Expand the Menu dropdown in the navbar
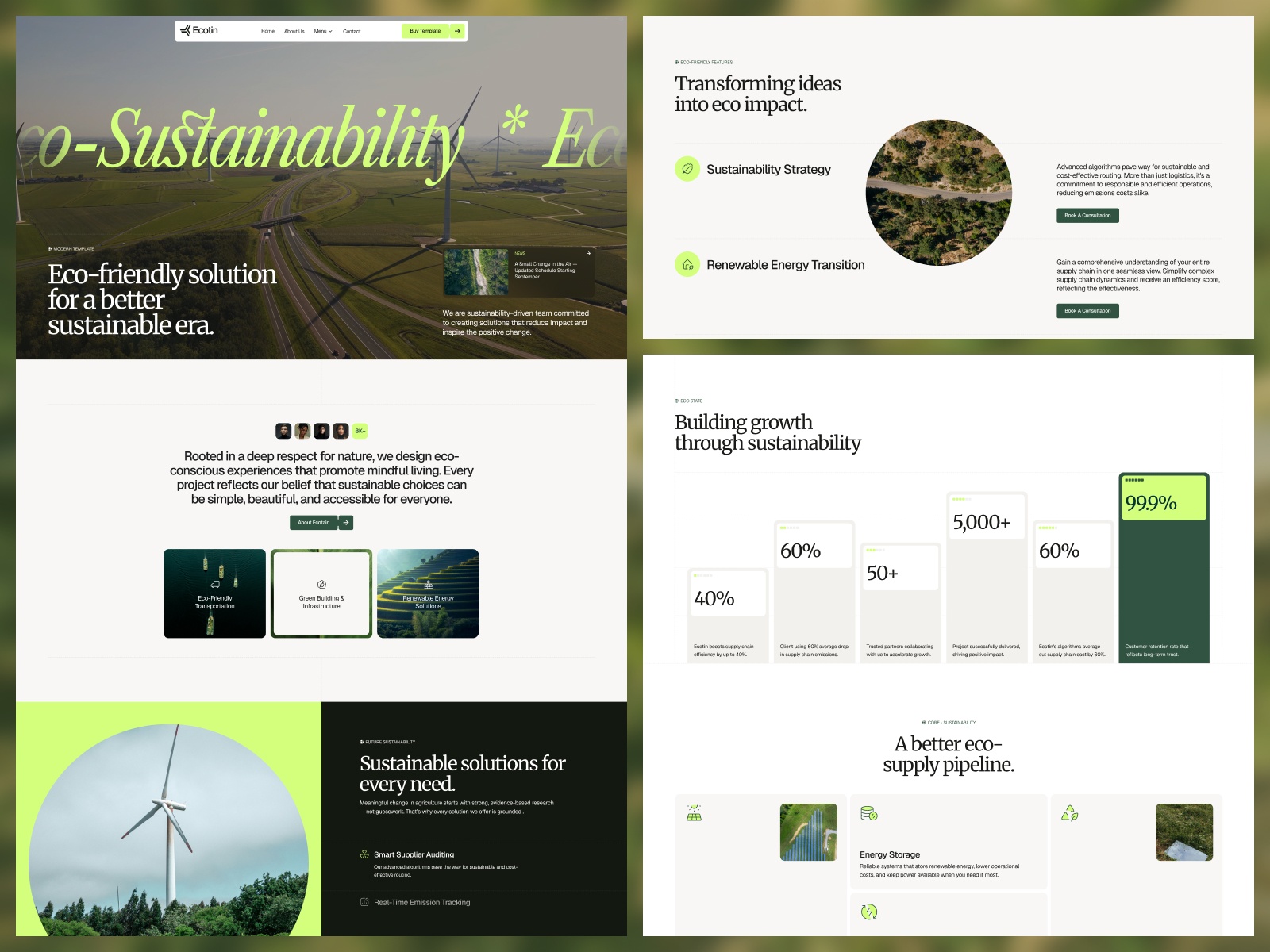The width and height of the screenshot is (1270, 952). pyautogui.click(x=323, y=31)
